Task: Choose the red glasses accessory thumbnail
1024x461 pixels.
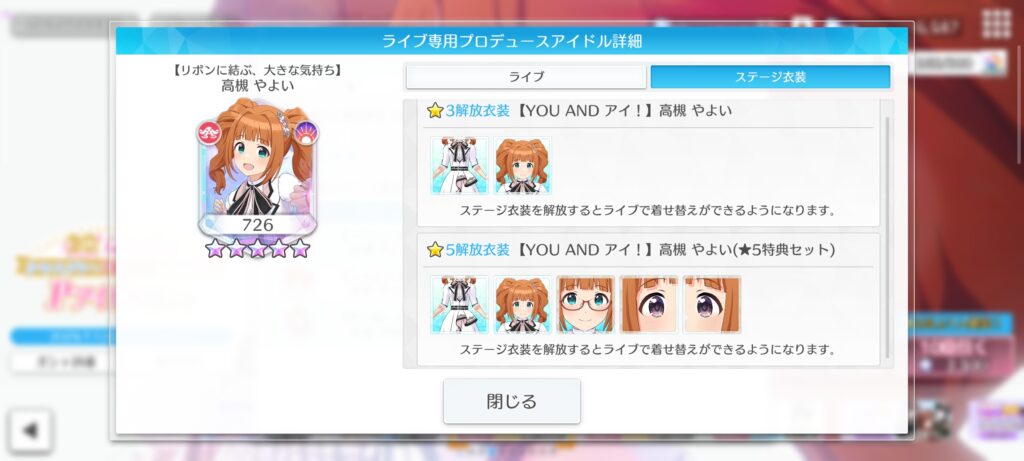Action: pyautogui.click(x=586, y=305)
